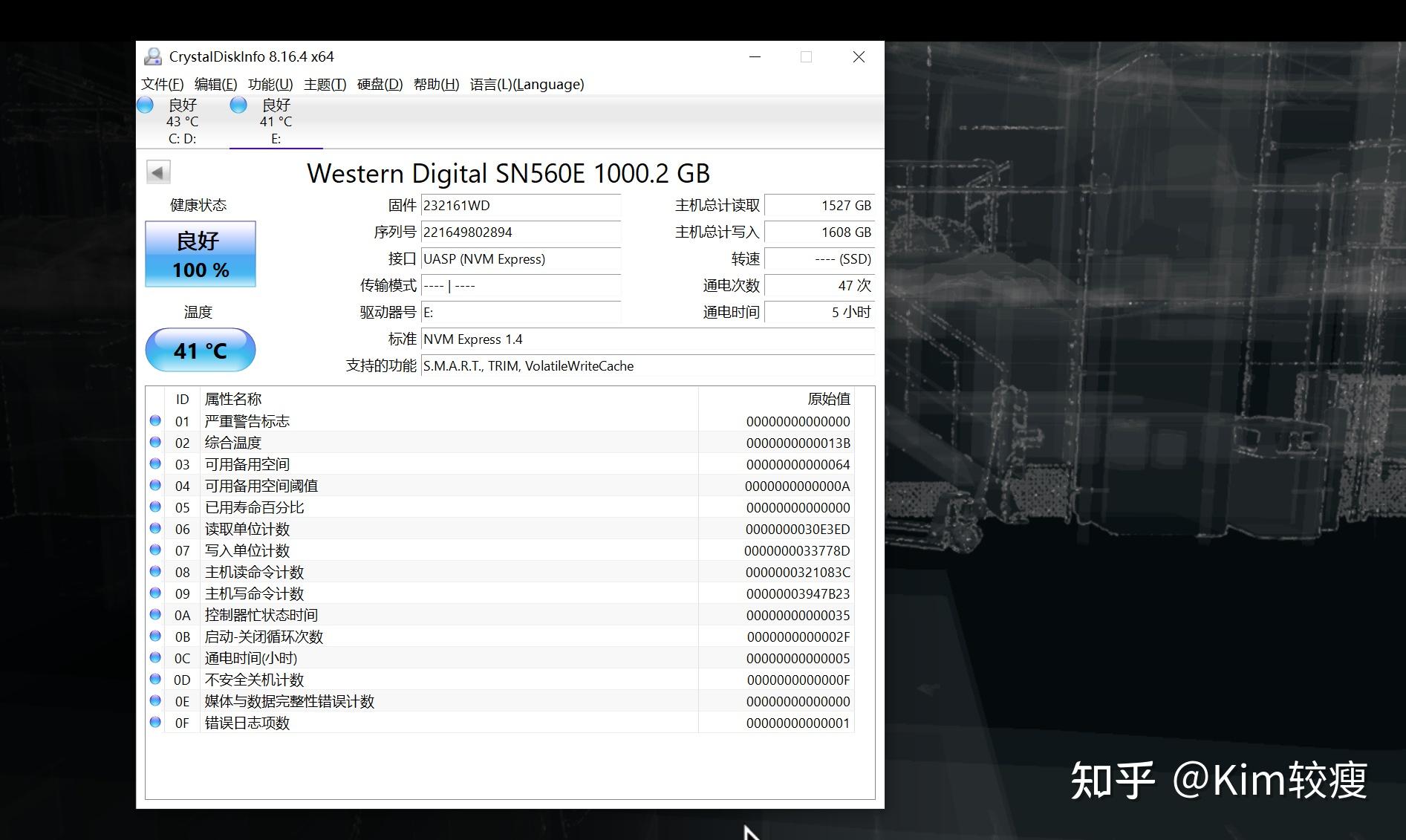Click the 41 °C temperature button

(201, 350)
